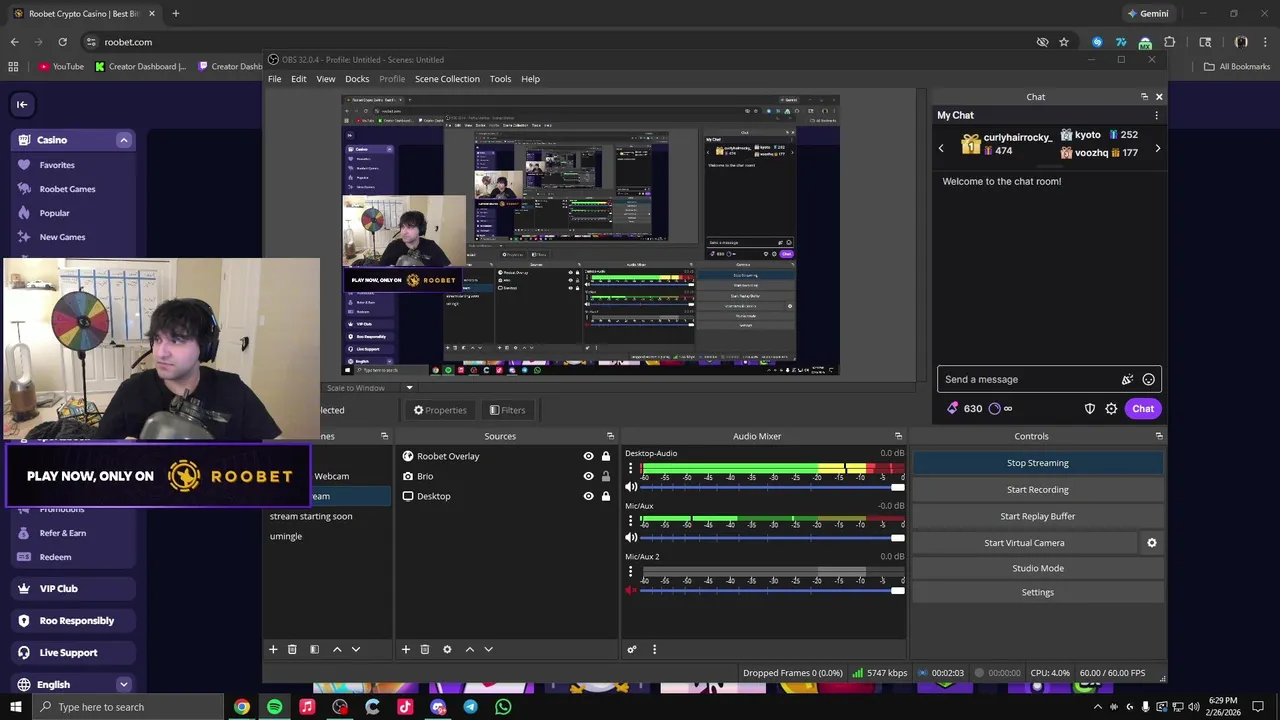The height and width of the screenshot is (720, 1280).
Task: Open the English language dropdown
Action: point(124,684)
